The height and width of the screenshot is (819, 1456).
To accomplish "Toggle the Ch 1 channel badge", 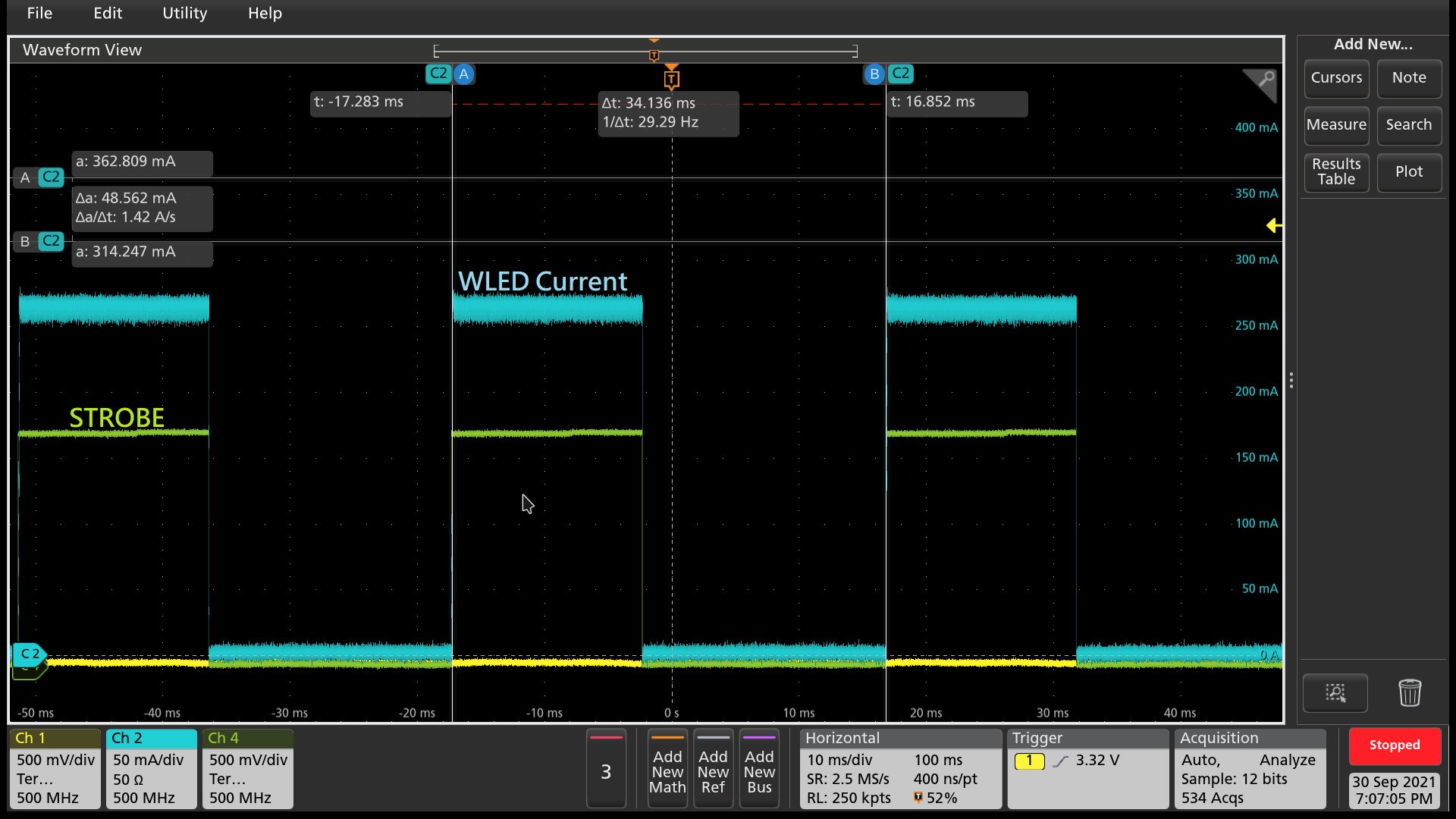I will [x=55, y=768].
